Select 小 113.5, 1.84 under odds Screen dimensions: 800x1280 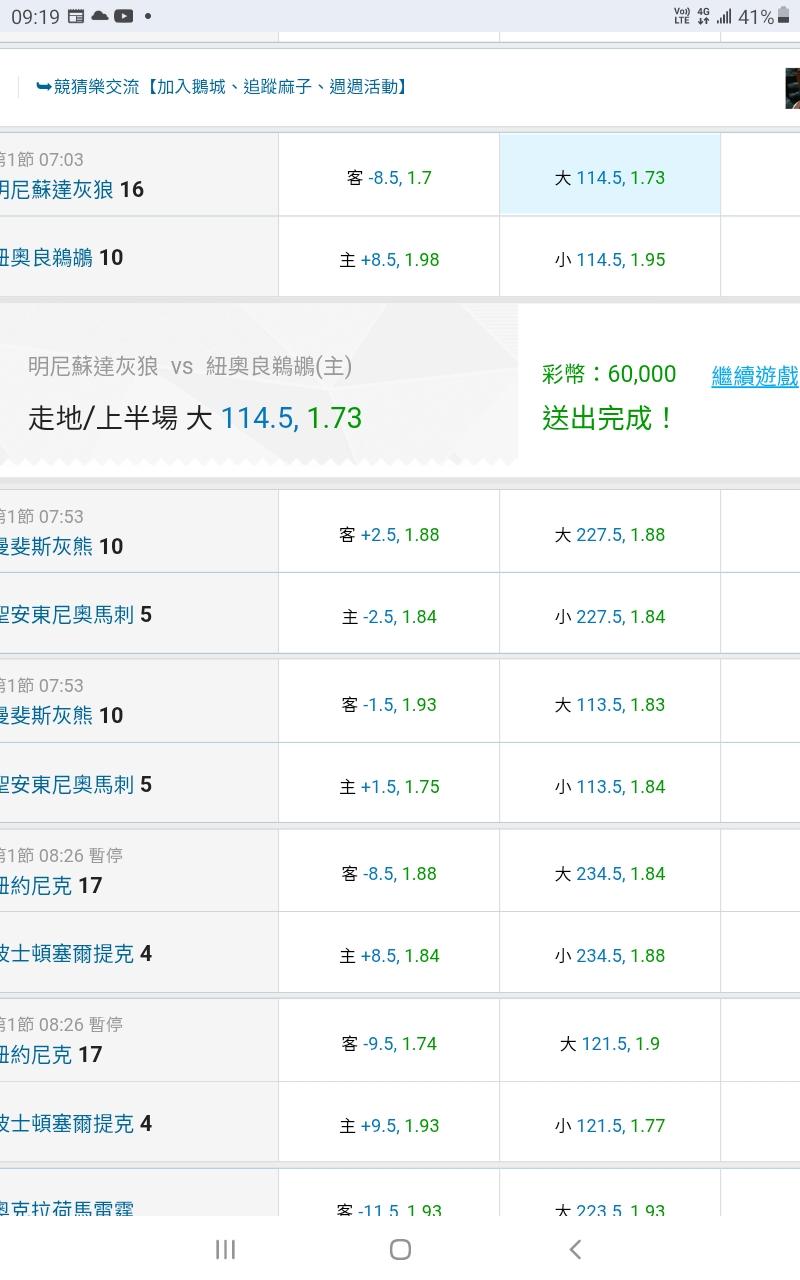click(x=609, y=786)
